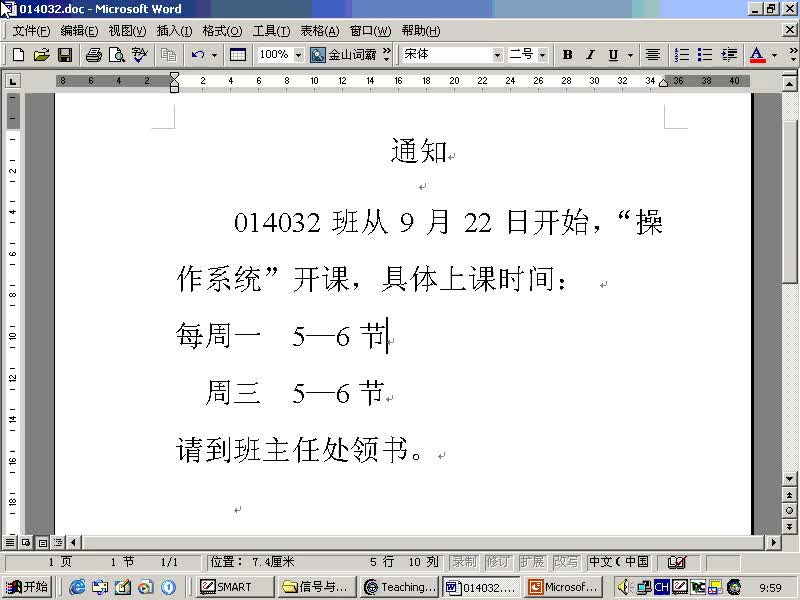Open the 编辑 menu
The height and width of the screenshot is (600, 800).
click(x=79, y=31)
